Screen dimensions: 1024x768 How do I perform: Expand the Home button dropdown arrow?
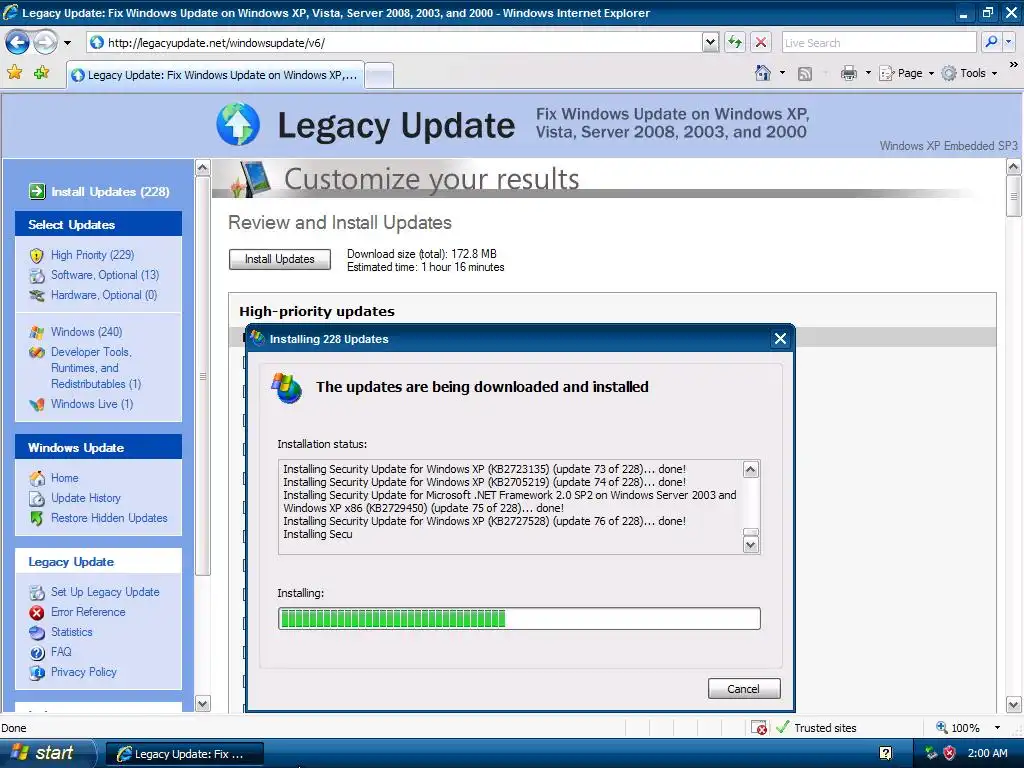pos(782,73)
